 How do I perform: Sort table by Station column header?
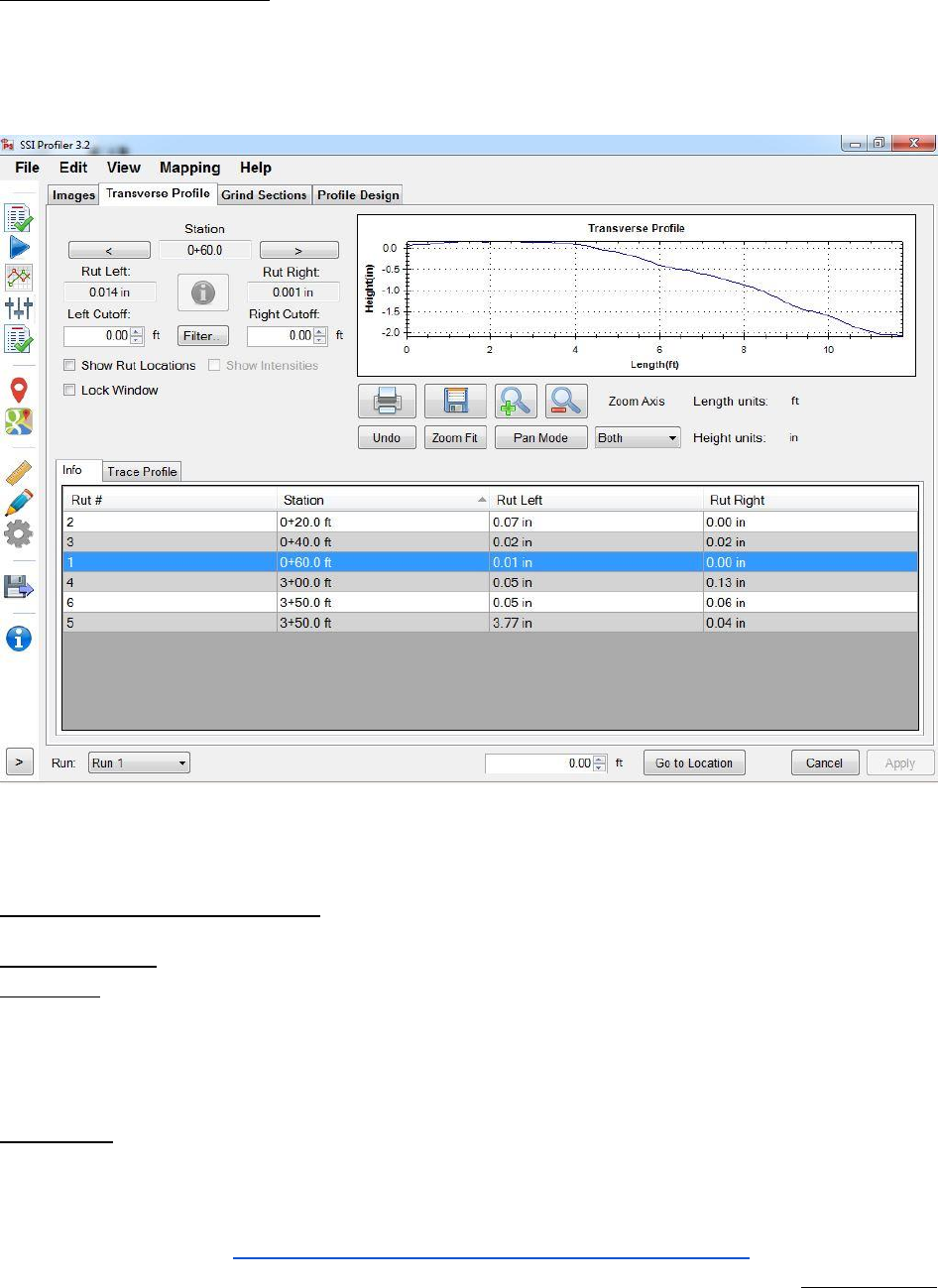tap(384, 501)
